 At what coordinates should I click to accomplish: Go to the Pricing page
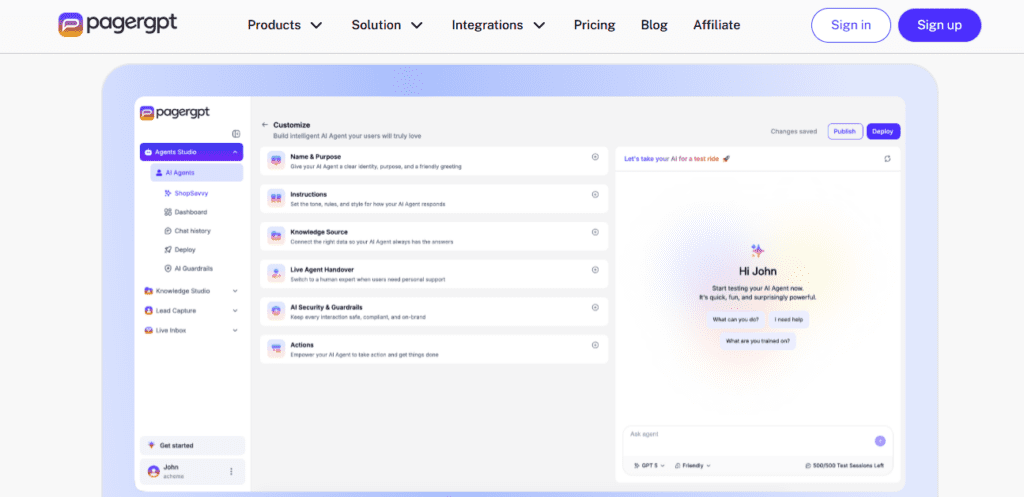[594, 25]
